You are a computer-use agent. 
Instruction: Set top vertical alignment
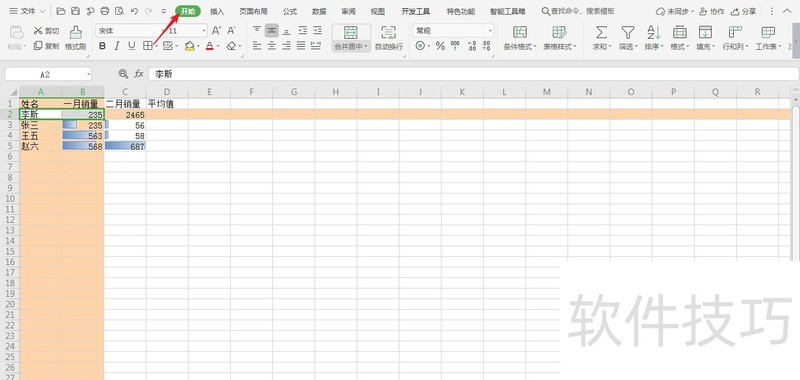pos(257,31)
